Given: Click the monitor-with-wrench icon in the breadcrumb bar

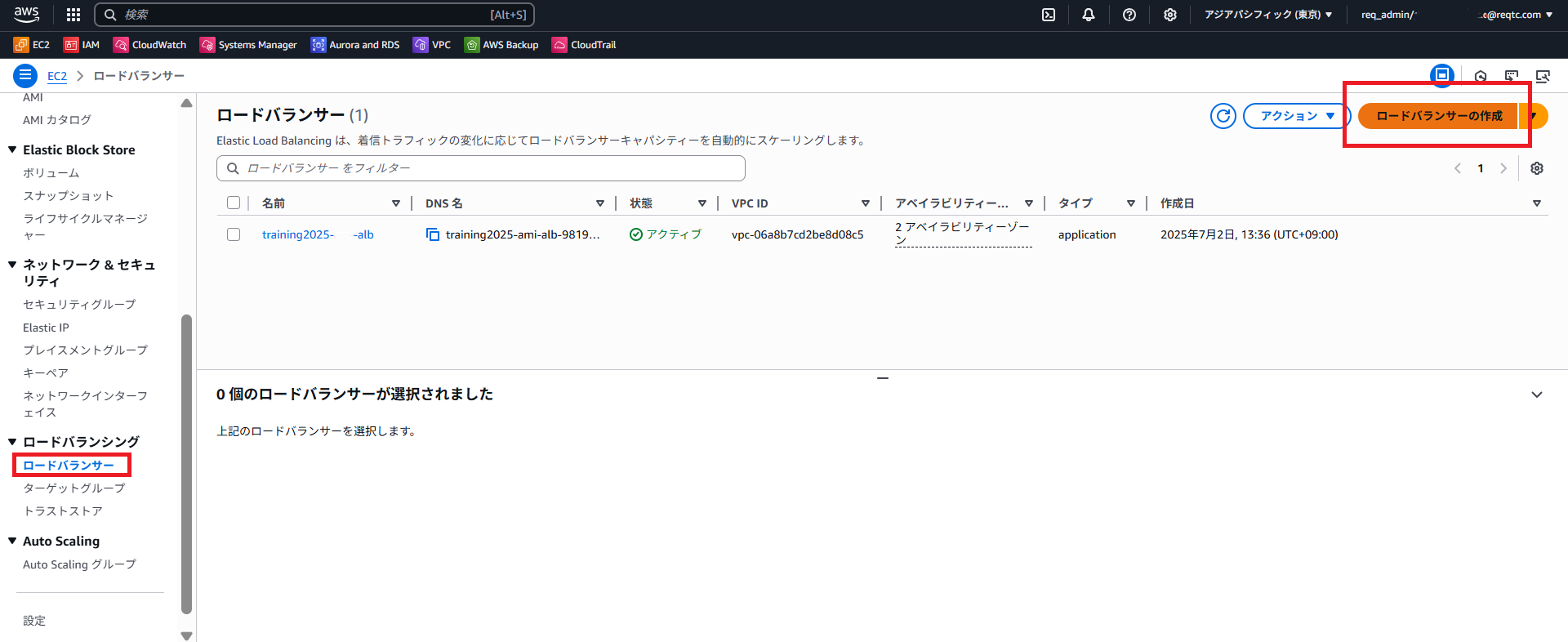Looking at the screenshot, I should 1543,77.
